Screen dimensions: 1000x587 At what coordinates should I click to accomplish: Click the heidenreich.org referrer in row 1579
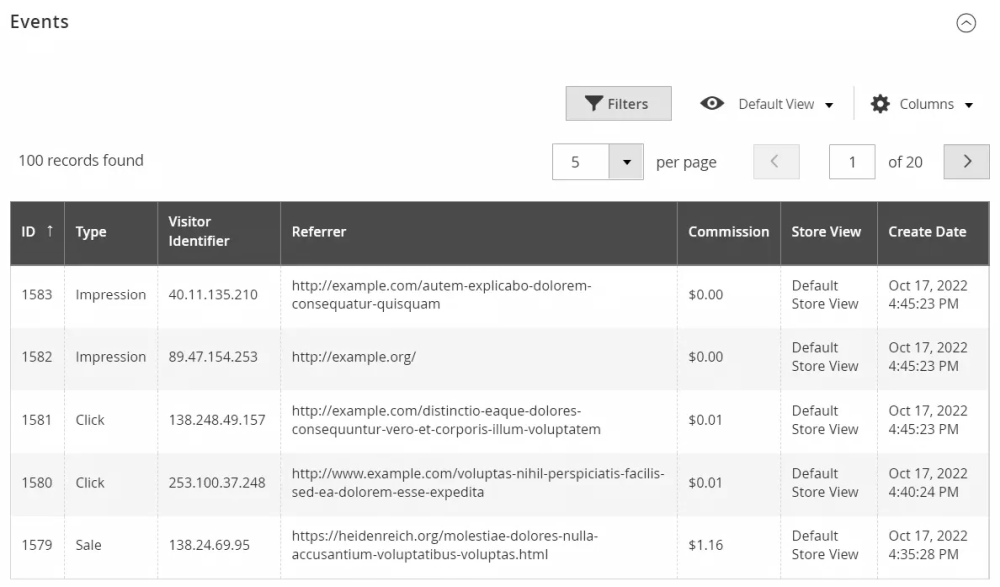[444, 545]
